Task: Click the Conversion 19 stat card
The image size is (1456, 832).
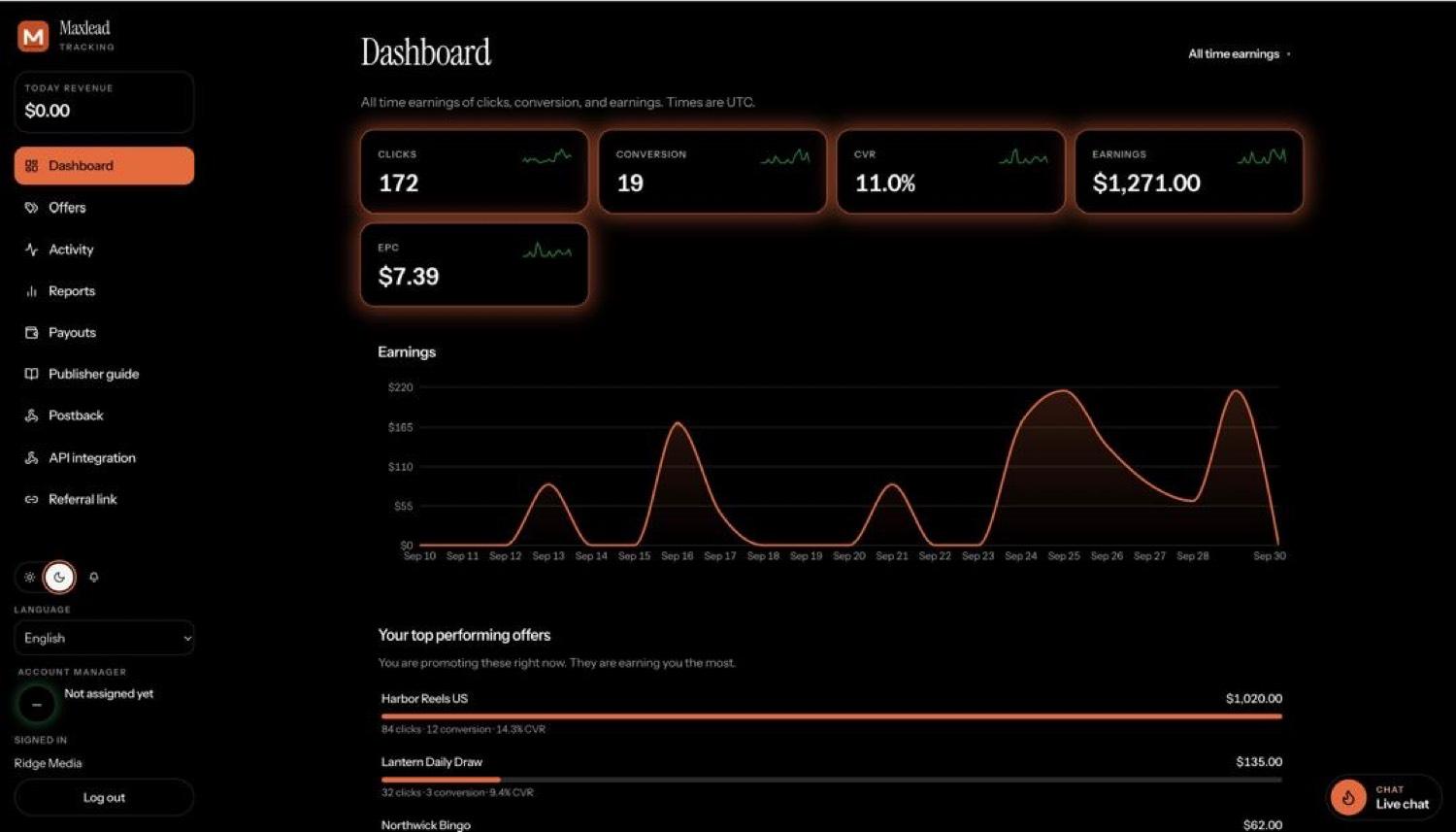Action: pos(712,172)
